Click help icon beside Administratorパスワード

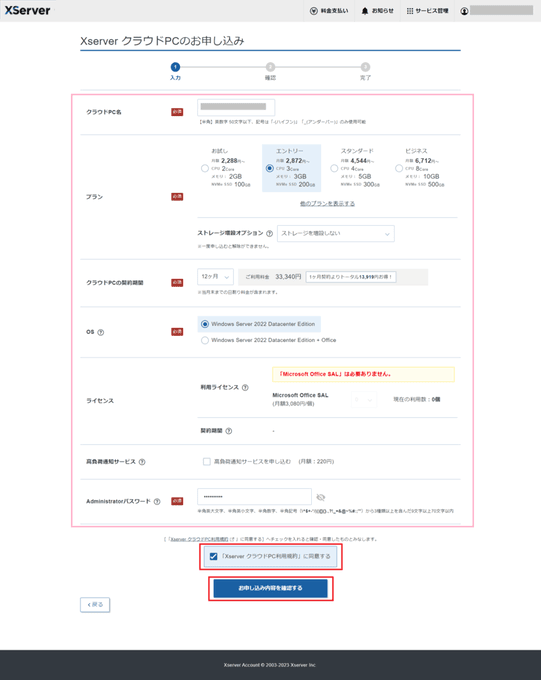[157, 501]
